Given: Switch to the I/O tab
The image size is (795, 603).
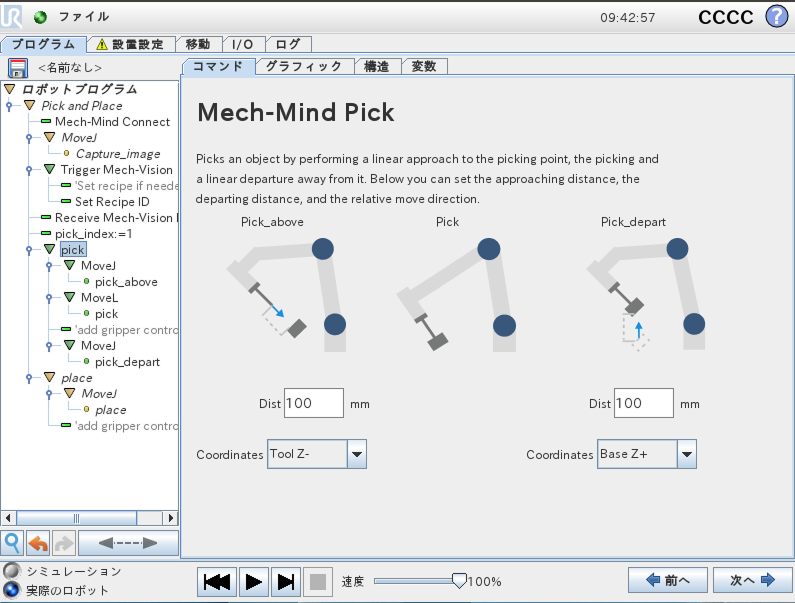Looking at the screenshot, I should (x=242, y=45).
